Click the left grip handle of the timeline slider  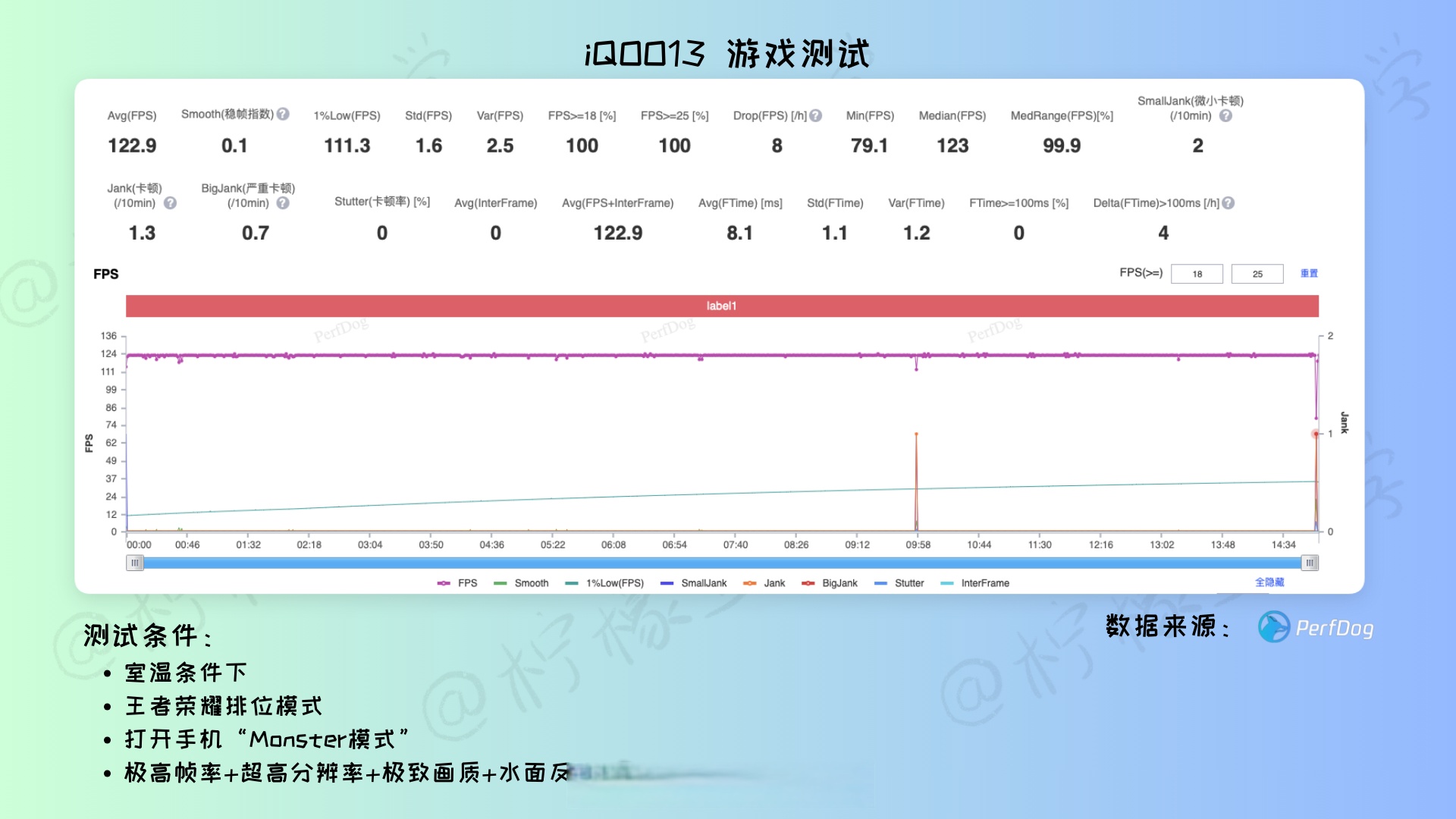[x=135, y=562]
